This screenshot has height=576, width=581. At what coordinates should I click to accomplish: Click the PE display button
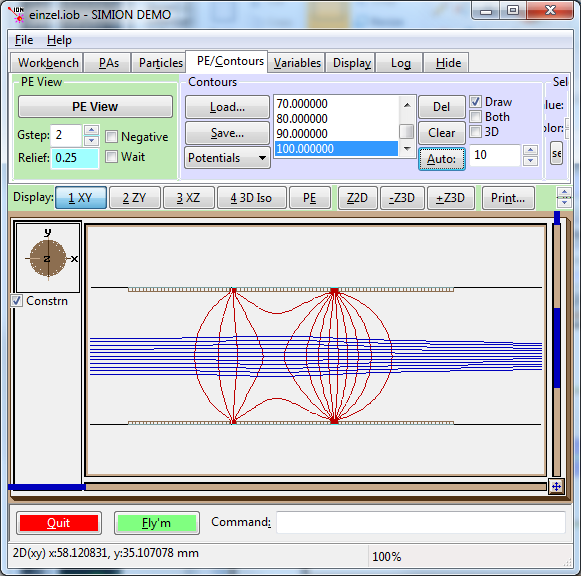310,198
